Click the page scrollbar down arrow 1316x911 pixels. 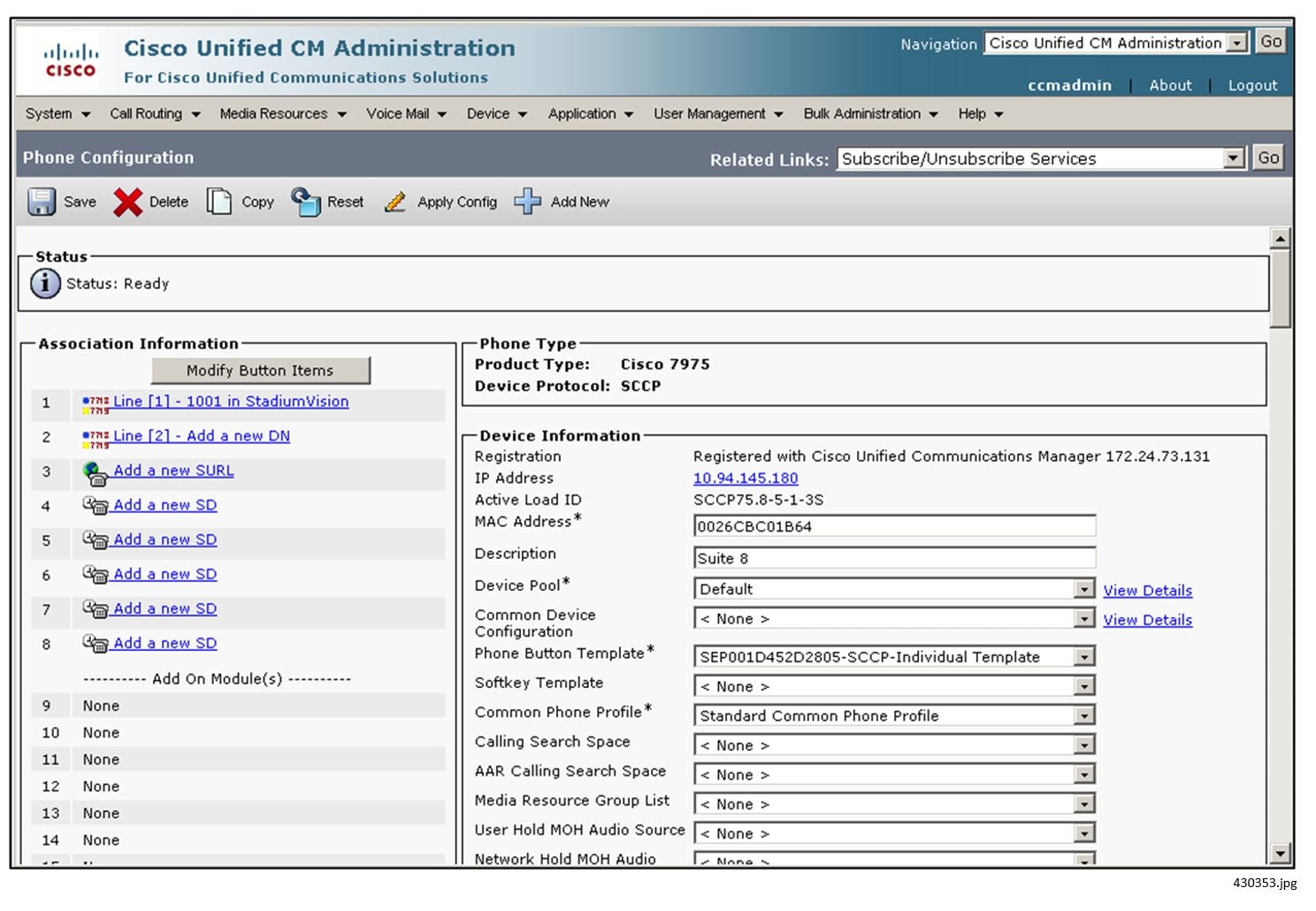1279,854
